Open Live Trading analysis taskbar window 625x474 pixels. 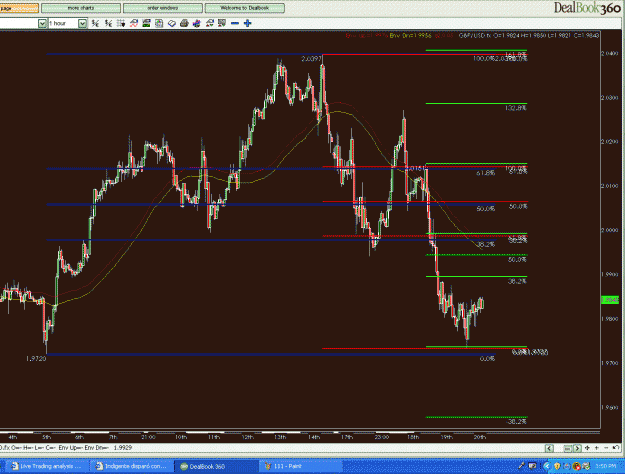[47, 466]
